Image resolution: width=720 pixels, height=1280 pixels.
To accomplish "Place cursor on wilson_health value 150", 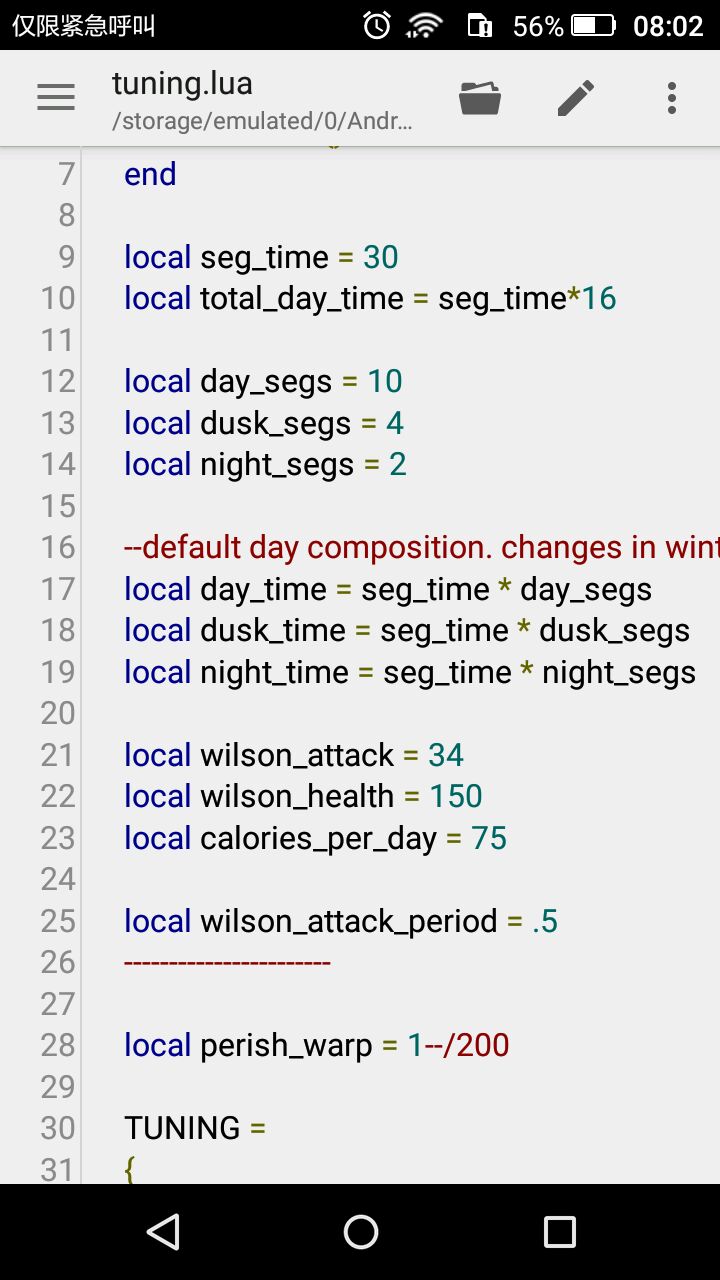I will tap(456, 796).
